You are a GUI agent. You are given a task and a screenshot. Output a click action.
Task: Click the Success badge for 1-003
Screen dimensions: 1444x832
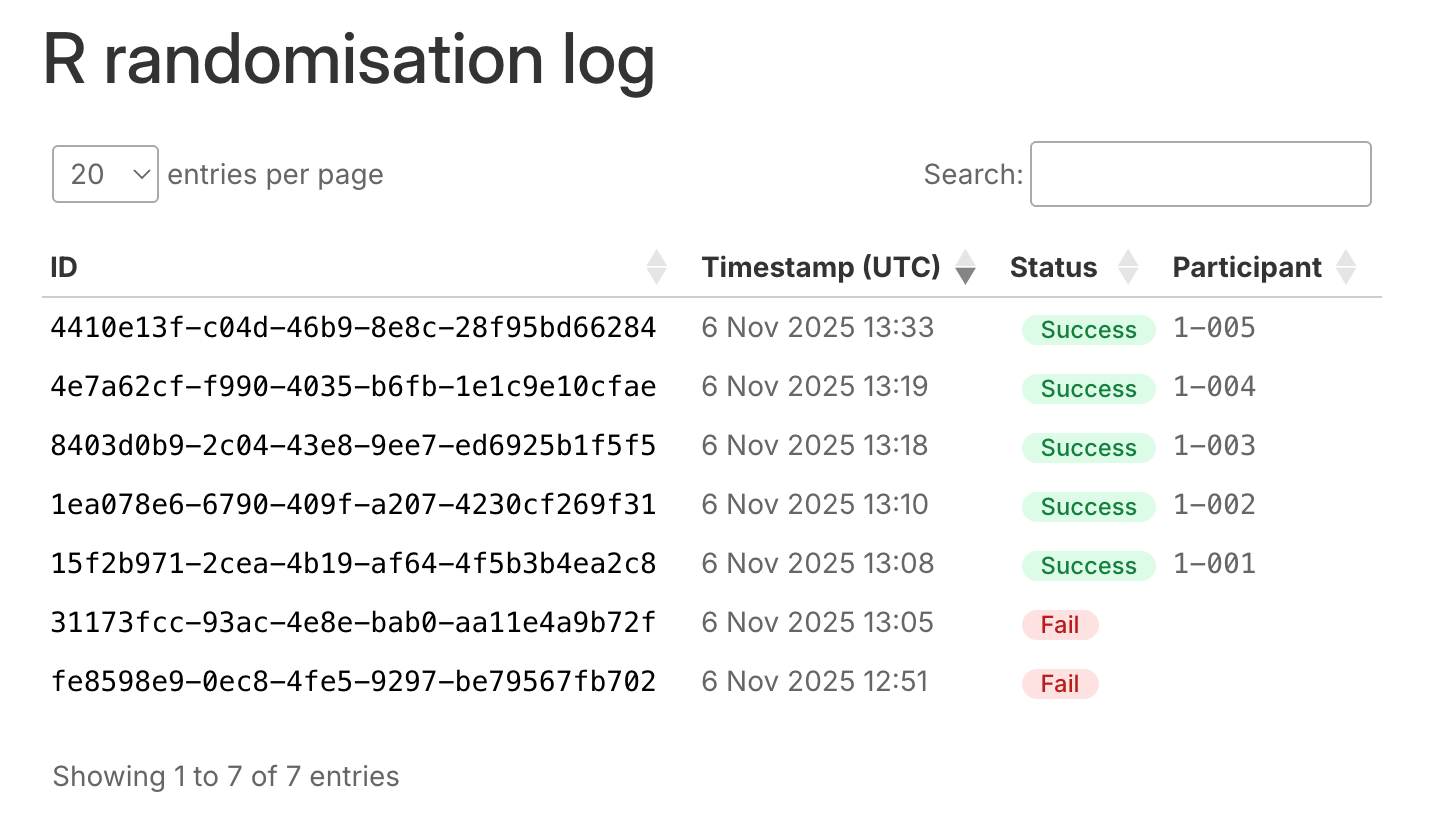coord(1088,448)
